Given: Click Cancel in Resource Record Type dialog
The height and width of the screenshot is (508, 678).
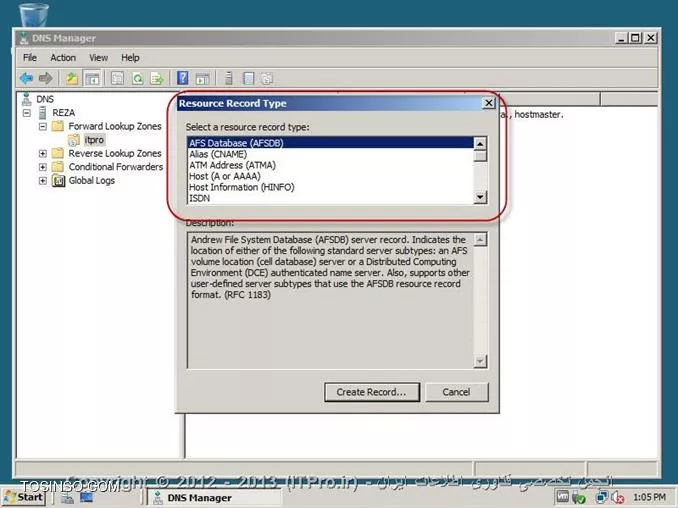Looking at the screenshot, I should click(457, 392).
